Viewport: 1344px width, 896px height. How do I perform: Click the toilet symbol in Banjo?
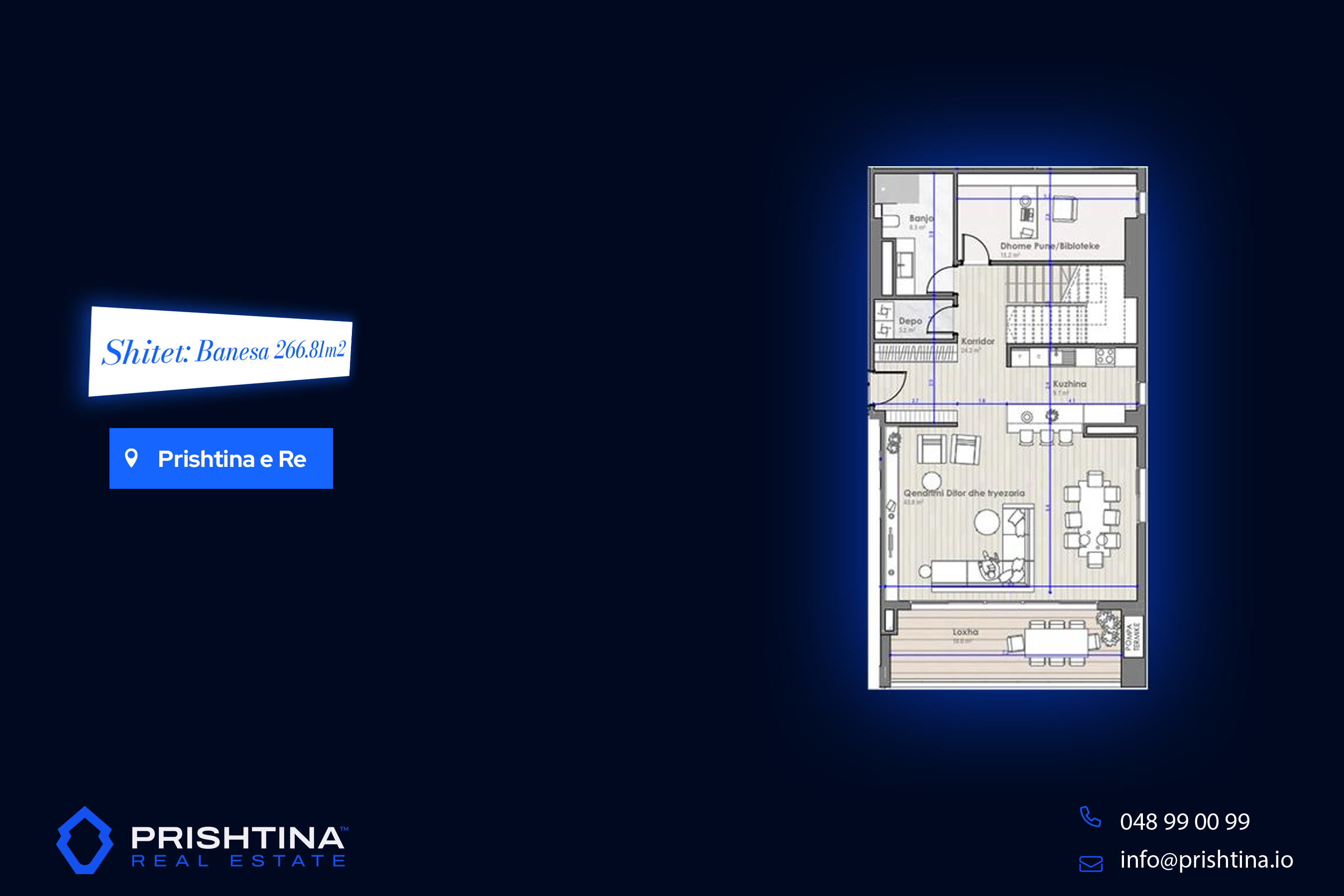(890, 221)
